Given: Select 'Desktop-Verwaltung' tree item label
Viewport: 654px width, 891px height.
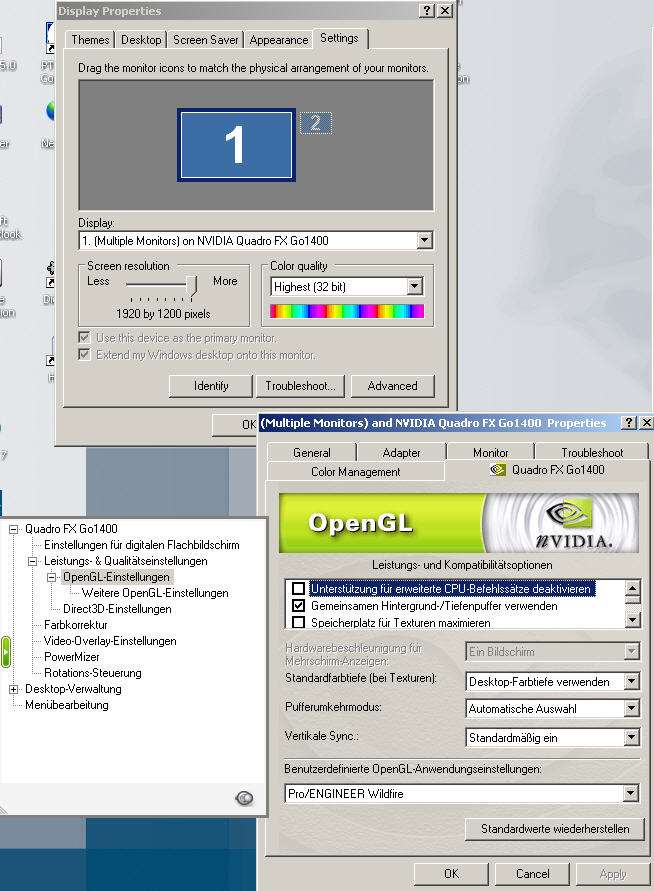Looking at the screenshot, I should [x=73, y=689].
